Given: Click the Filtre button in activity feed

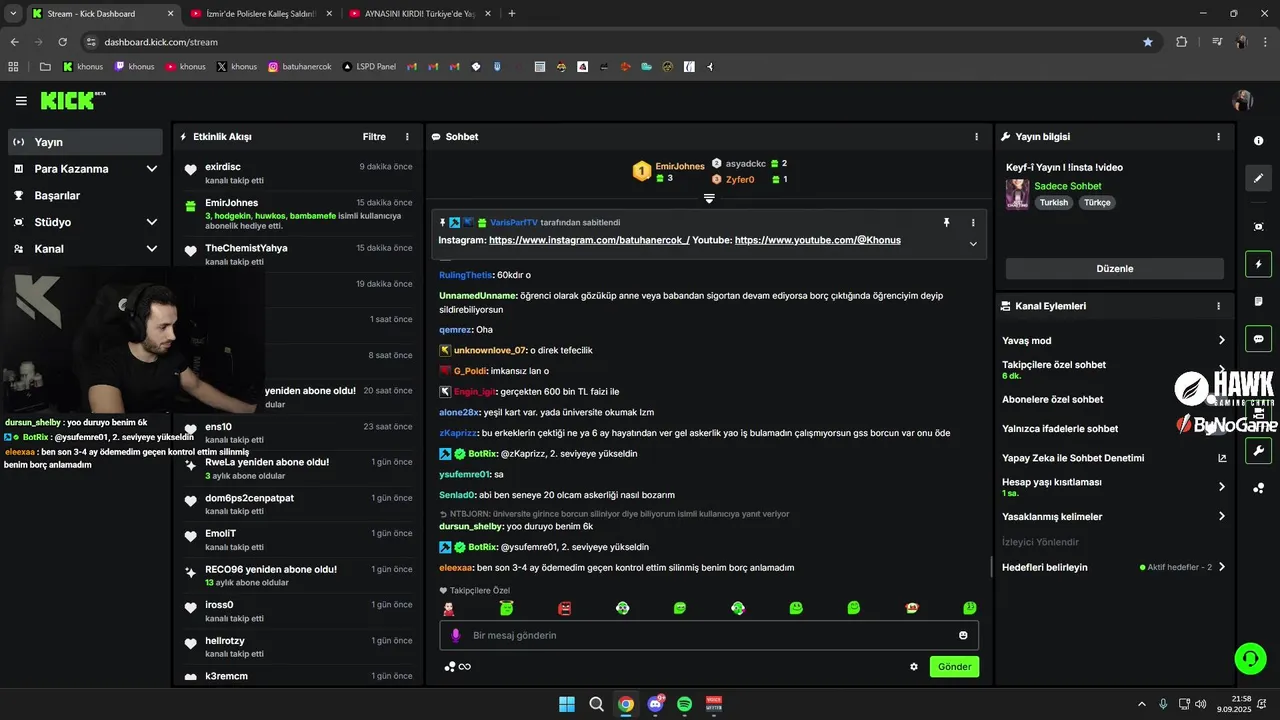Looking at the screenshot, I should [374, 137].
